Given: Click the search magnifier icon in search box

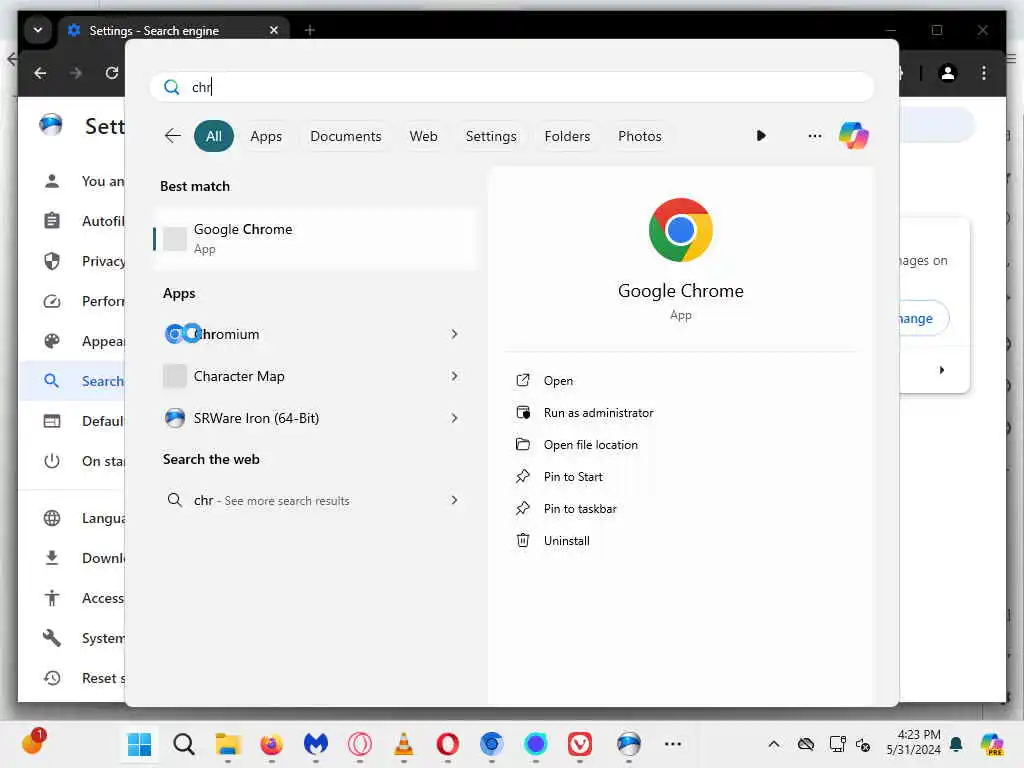Looking at the screenshot, I should click(172, 87).
